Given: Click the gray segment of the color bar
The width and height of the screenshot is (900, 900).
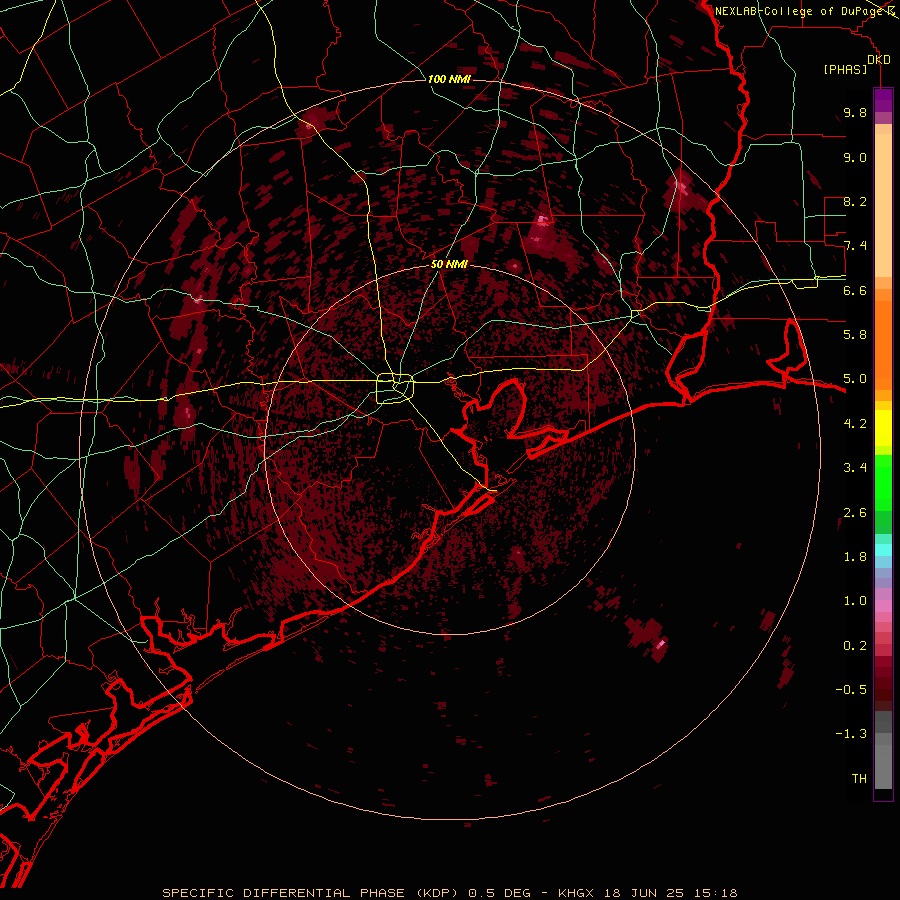Looking at the screenshot, I should 883,751.
